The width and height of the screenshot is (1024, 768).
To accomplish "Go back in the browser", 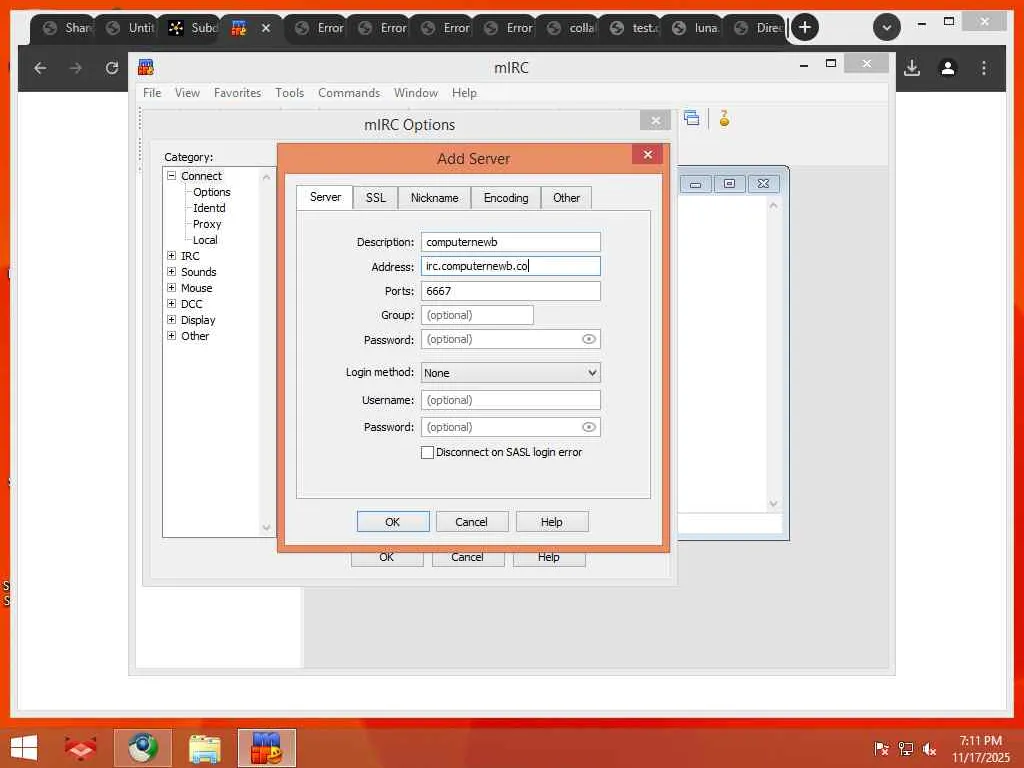I will point(40,68).
